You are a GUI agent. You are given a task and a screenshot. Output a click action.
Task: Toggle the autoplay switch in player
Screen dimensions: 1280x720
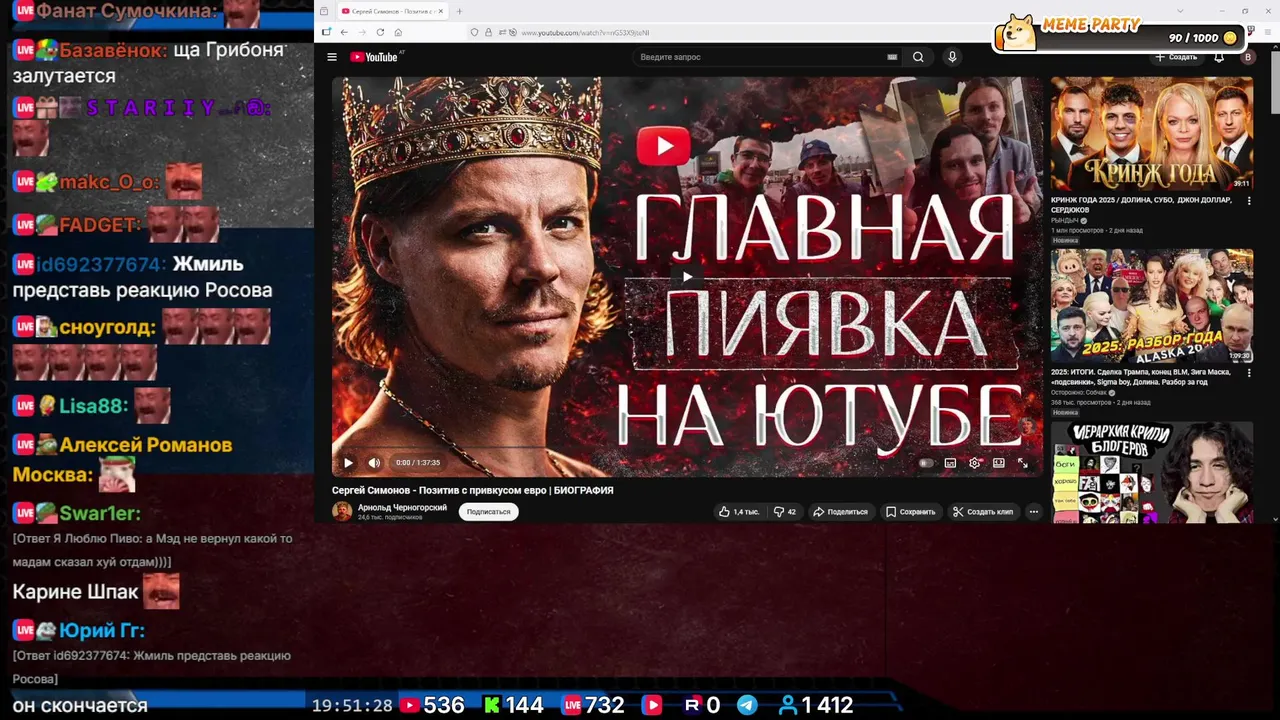[926, 463]
